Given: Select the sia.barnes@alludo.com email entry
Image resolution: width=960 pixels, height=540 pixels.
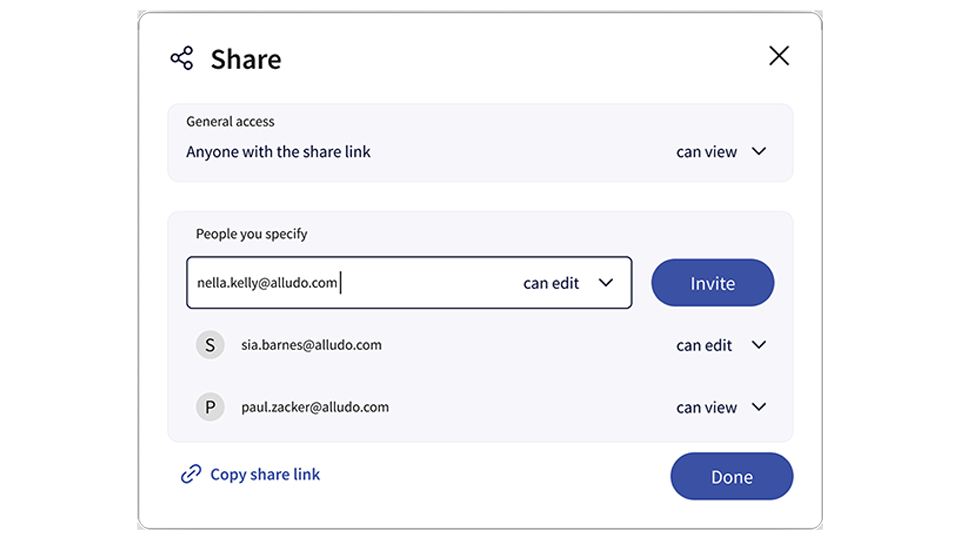Looking at the screenshot, I should tap(311, 345).
